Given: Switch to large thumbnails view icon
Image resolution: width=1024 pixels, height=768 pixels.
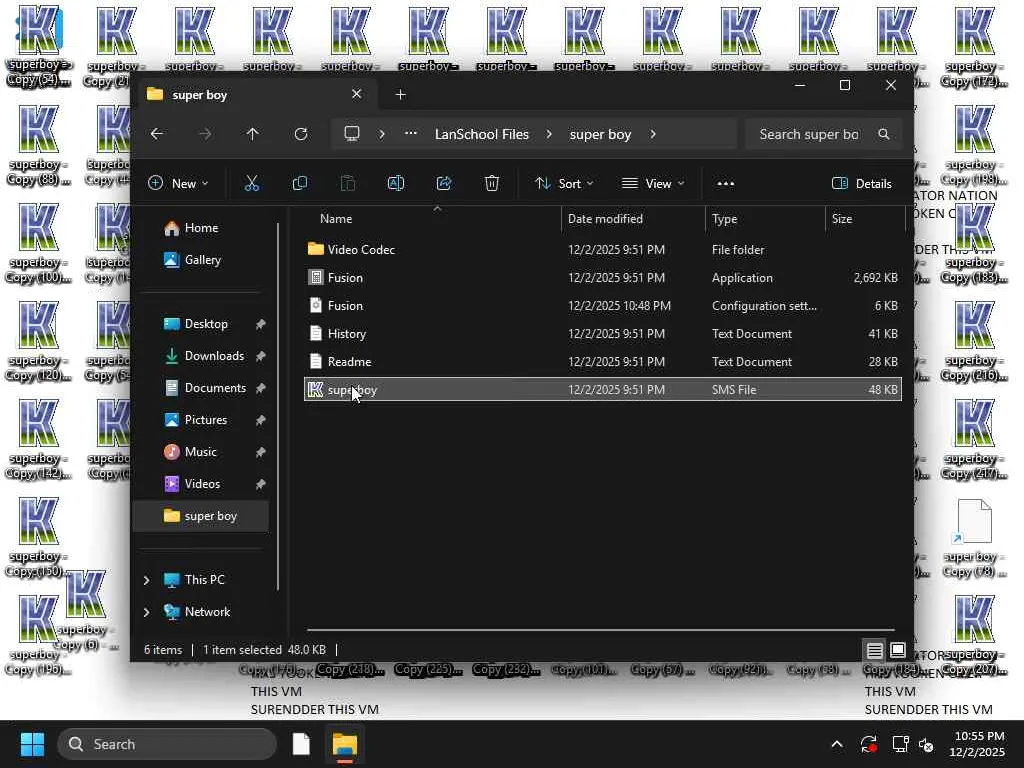Looking at the screenshot, I should click(x=898, y=650).
